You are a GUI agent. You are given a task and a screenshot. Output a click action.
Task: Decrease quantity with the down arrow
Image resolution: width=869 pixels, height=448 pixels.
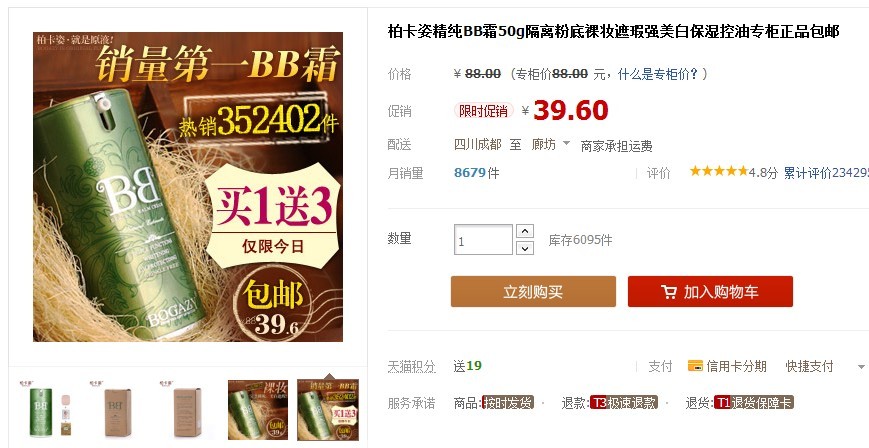(525, 248)
